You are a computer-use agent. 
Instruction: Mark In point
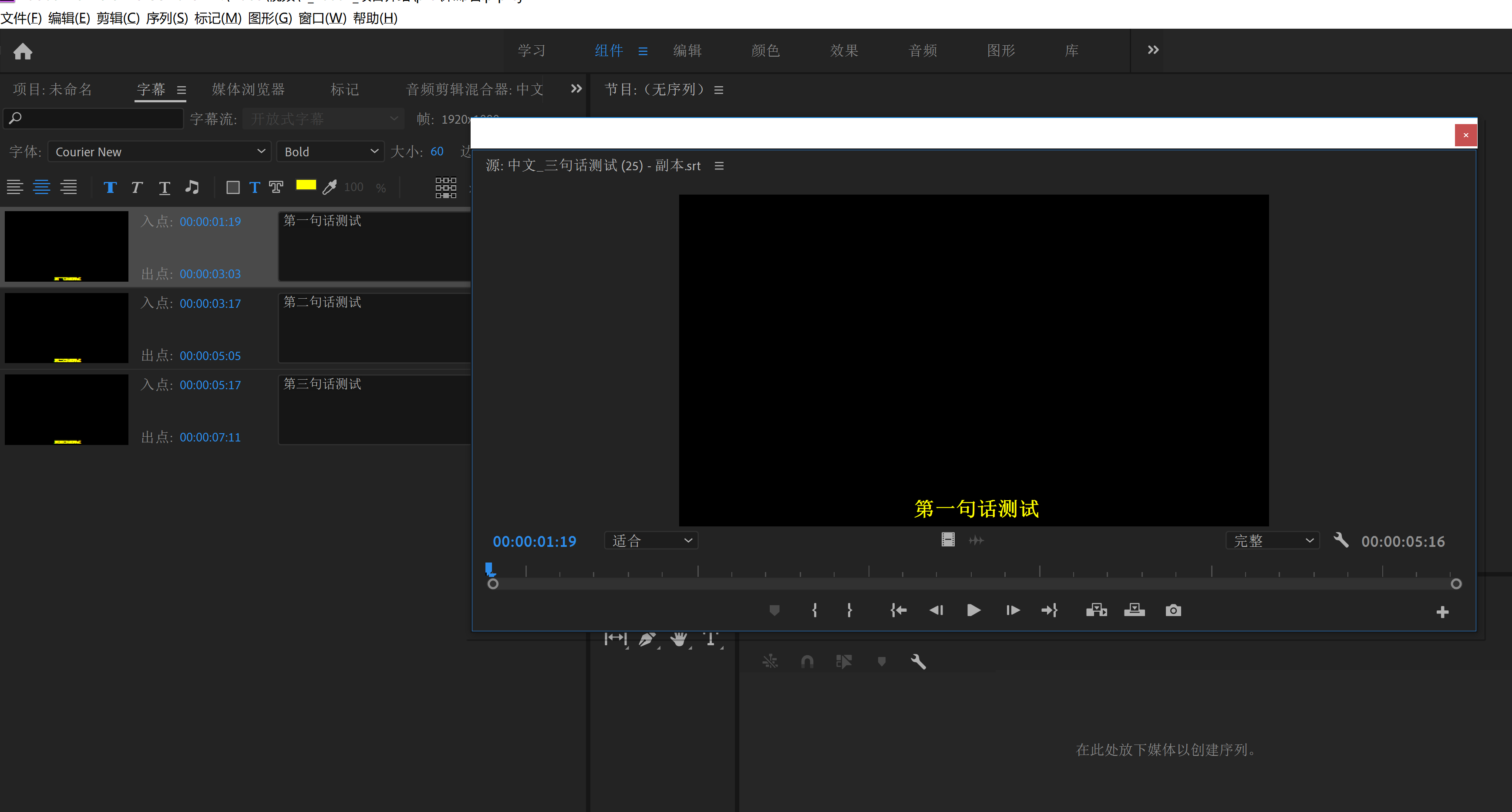coord(815,610)
